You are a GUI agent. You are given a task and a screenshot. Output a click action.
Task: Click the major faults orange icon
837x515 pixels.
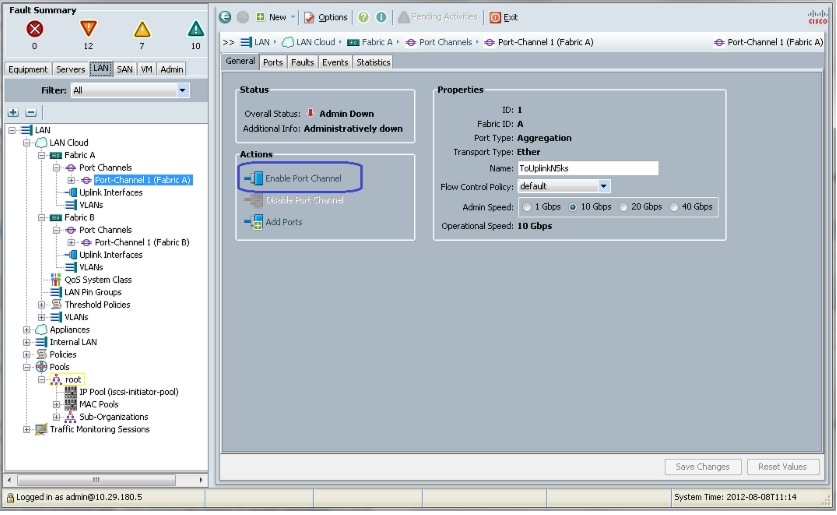point(88,28)
